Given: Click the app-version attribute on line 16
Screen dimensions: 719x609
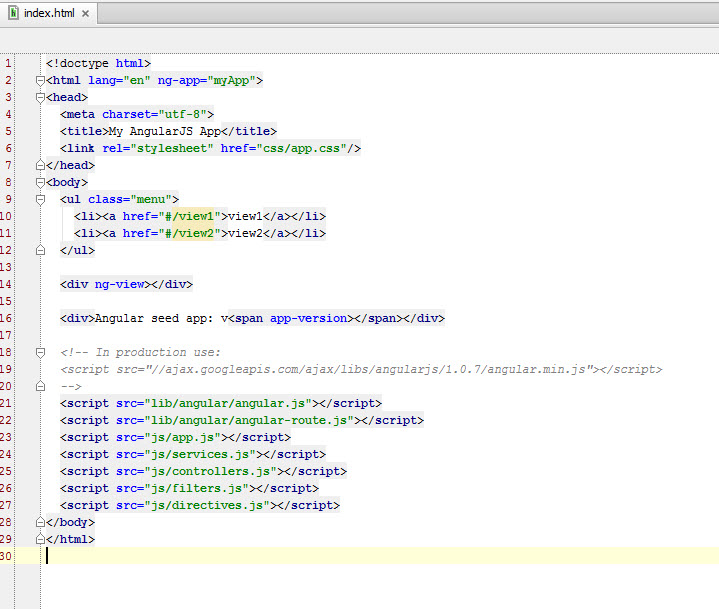Looking at the screenshot, I should pyautogui.click(x=308, y=318).
